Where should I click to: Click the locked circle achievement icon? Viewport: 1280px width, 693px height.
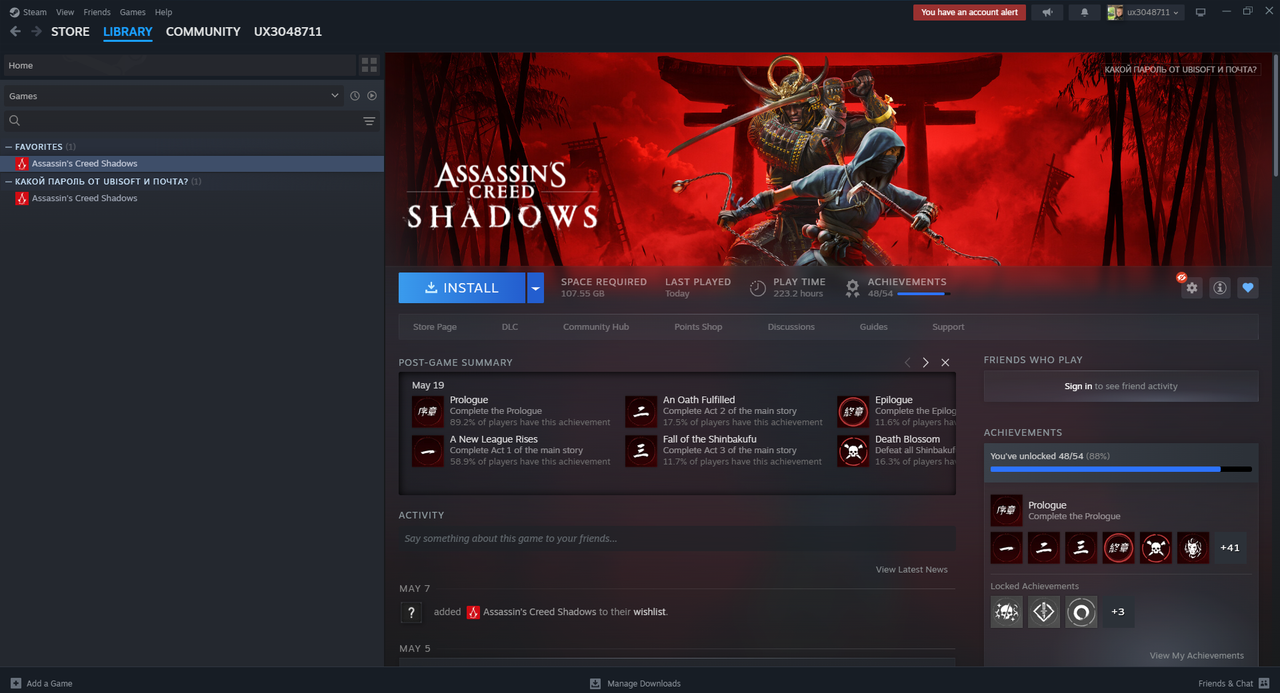(x=1081, y=612)
